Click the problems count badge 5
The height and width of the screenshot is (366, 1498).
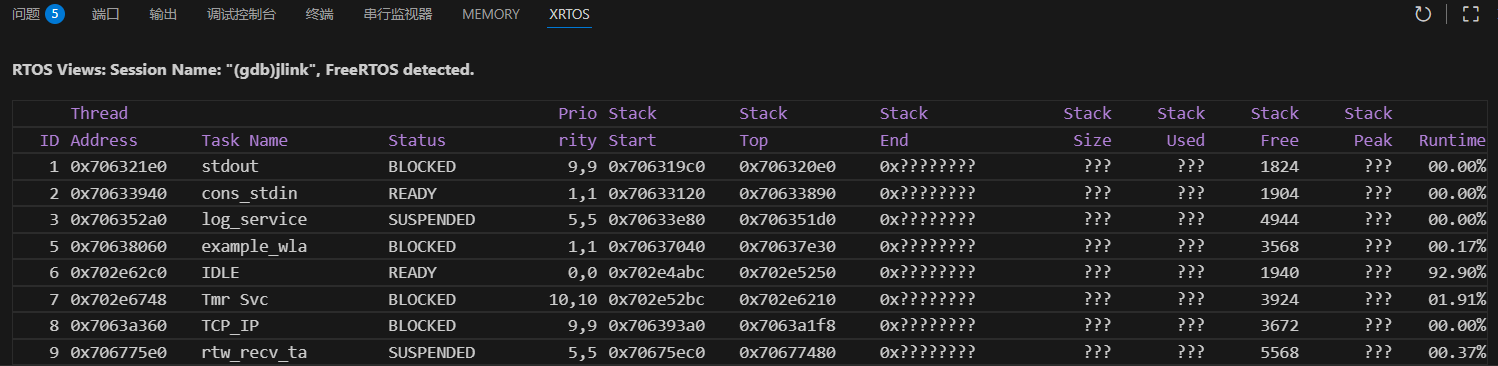coord(55,14)
